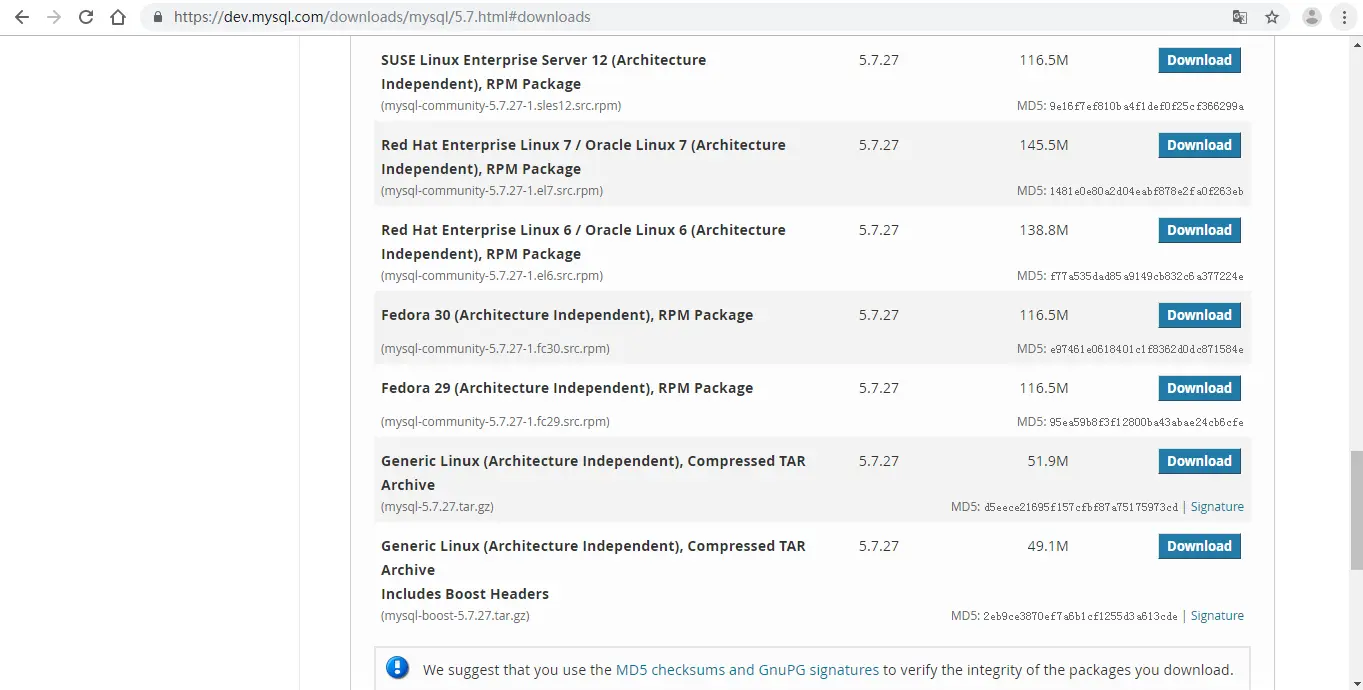
Task: Click the browser forward arrow
Action: click(54, 17)
